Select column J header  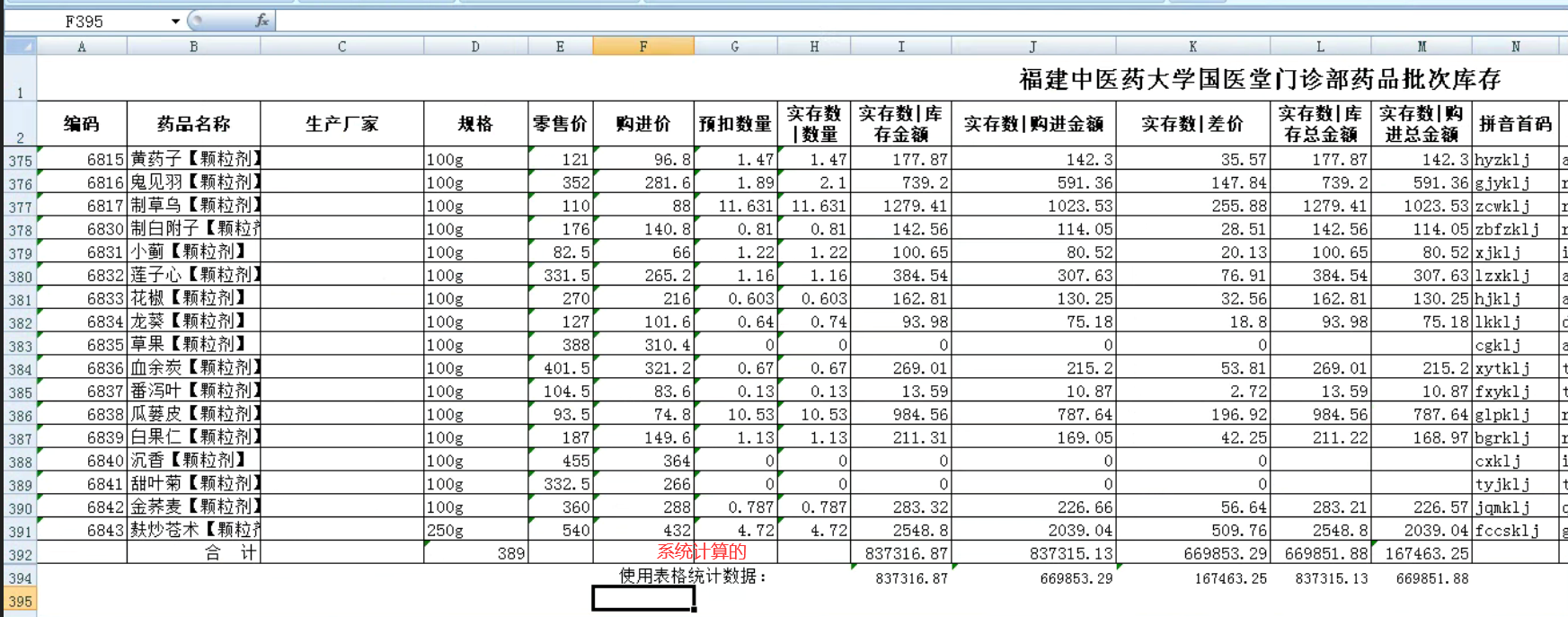point(1033,47)
